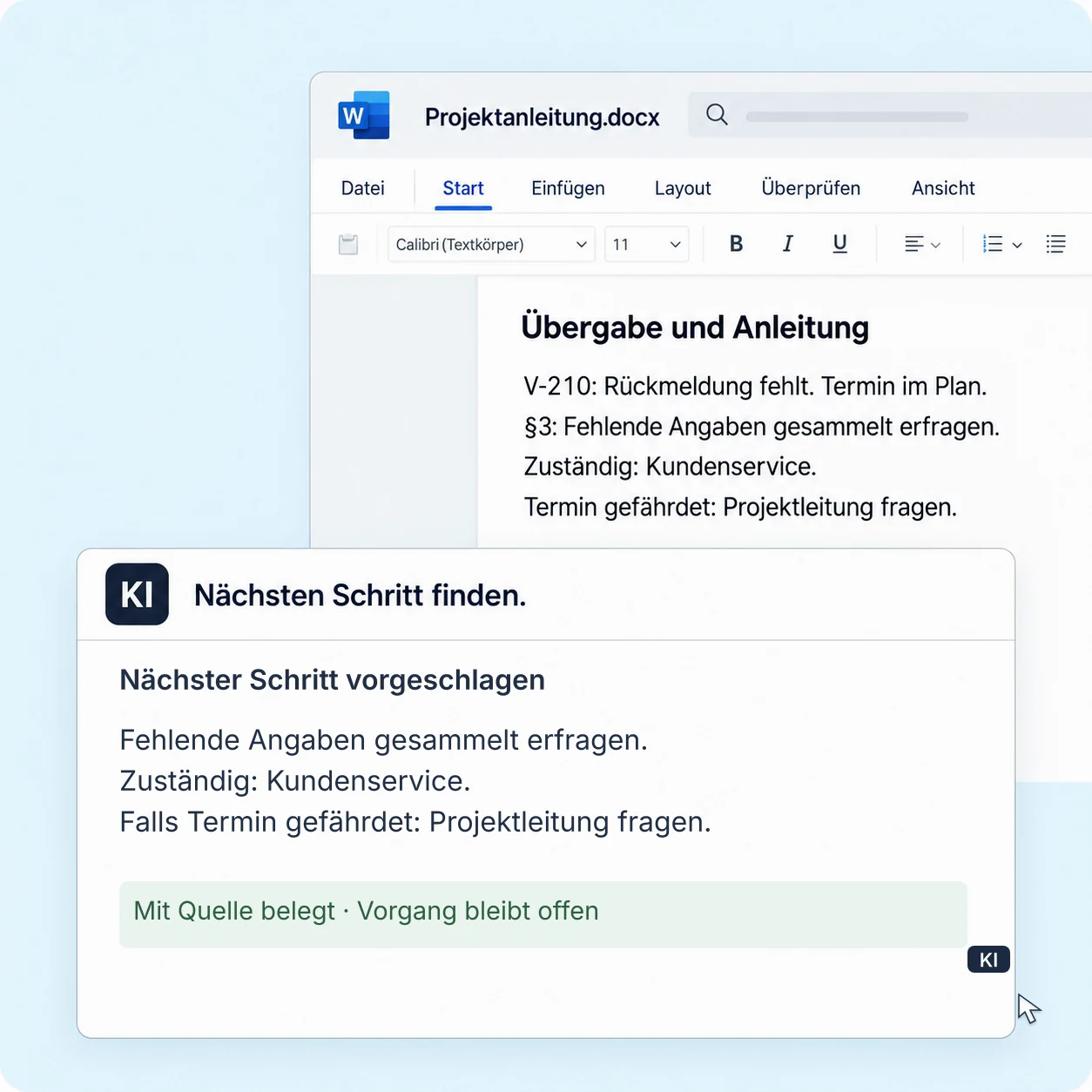Open the font size 11 dropdown
The height and width of the screenshot is (1092, 1092).
[x=646, y=245]
